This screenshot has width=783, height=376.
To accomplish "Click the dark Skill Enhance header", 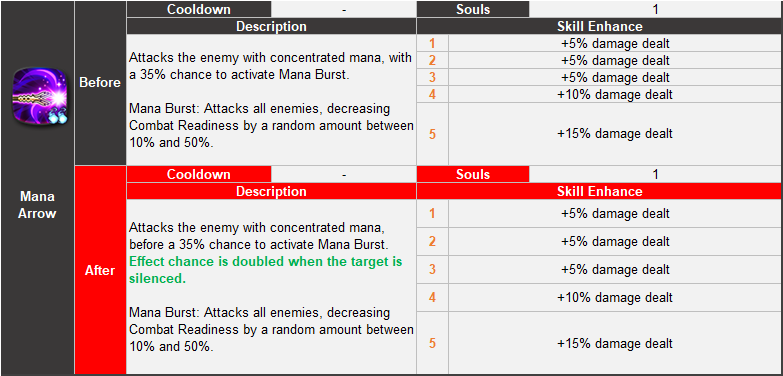I will pyautogui.click(x=600, y=26).
